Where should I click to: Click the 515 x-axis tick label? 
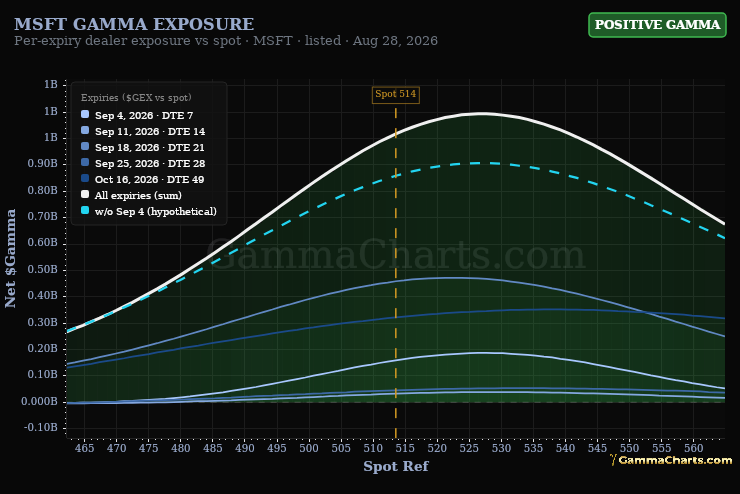(x=405, y=448)
